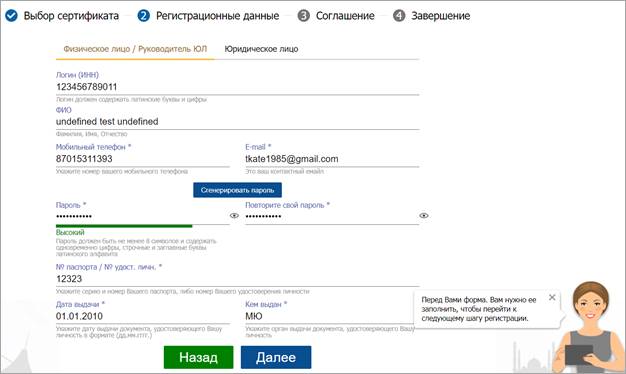
Task: Click the Логин (ИНН) label
Action: [x=77, y=75]
